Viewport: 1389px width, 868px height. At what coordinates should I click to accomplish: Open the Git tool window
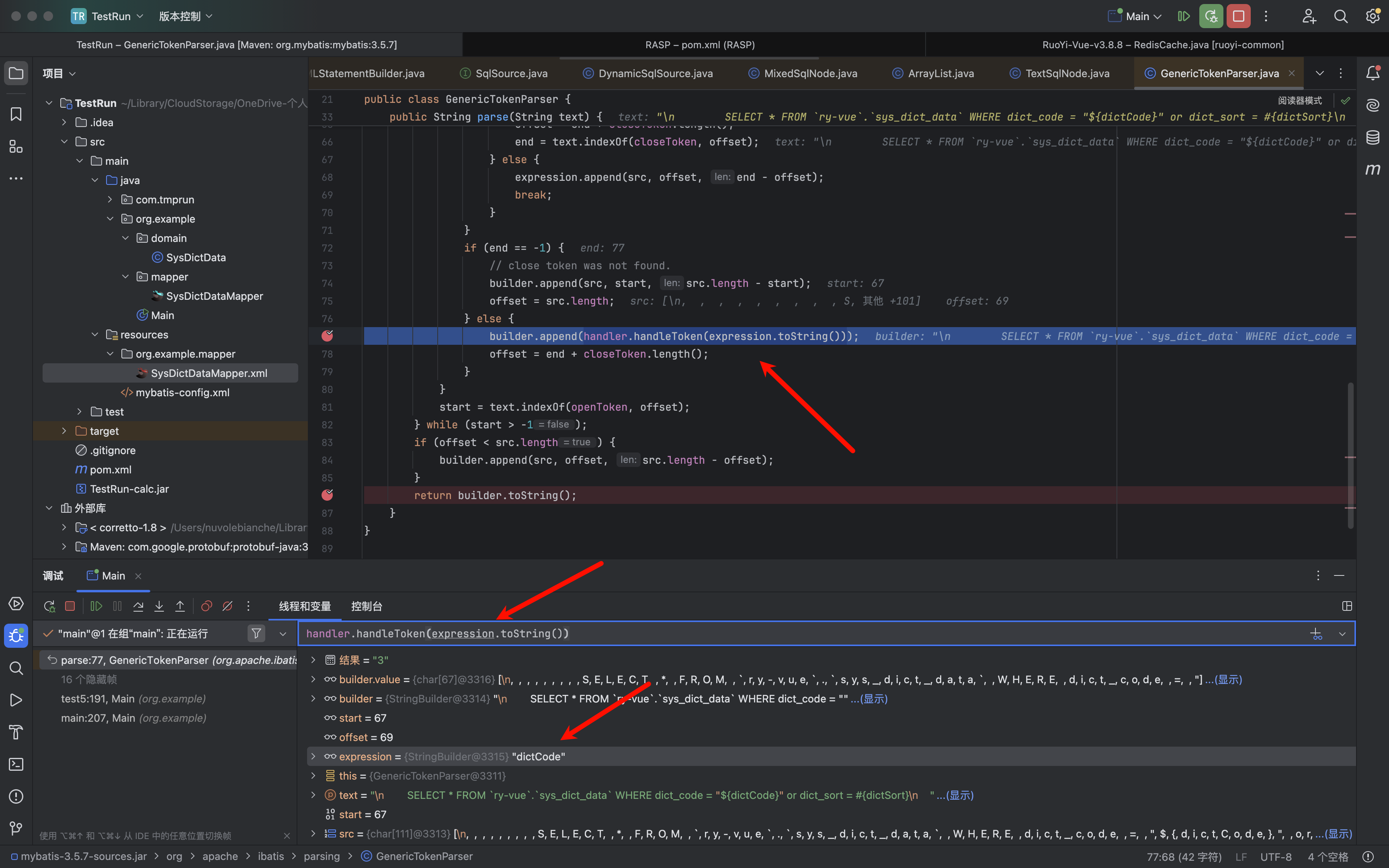(x=16, y=828)
